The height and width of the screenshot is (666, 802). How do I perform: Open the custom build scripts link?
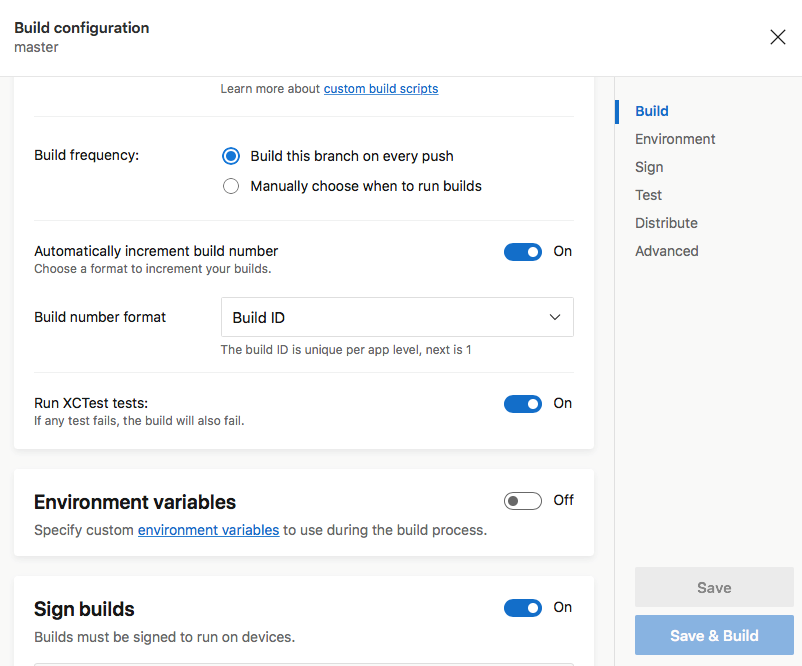point(381,89)
